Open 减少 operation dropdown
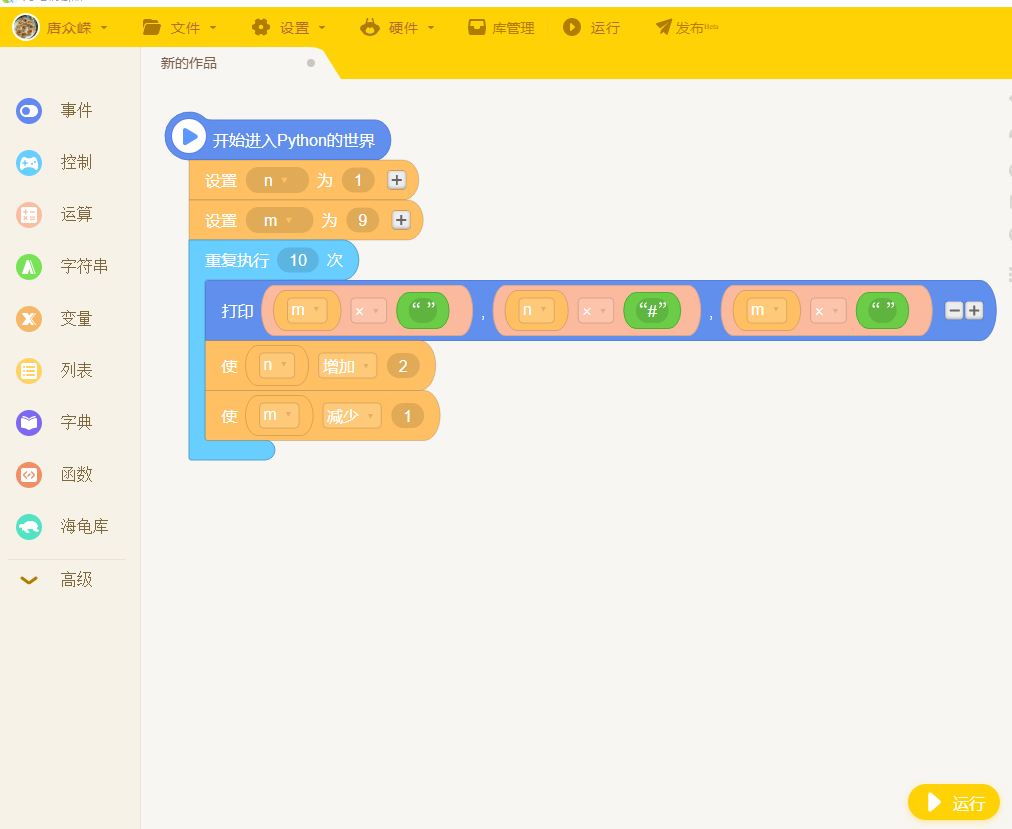Viewport: 1012px width, 829px height. click(352, 416)
